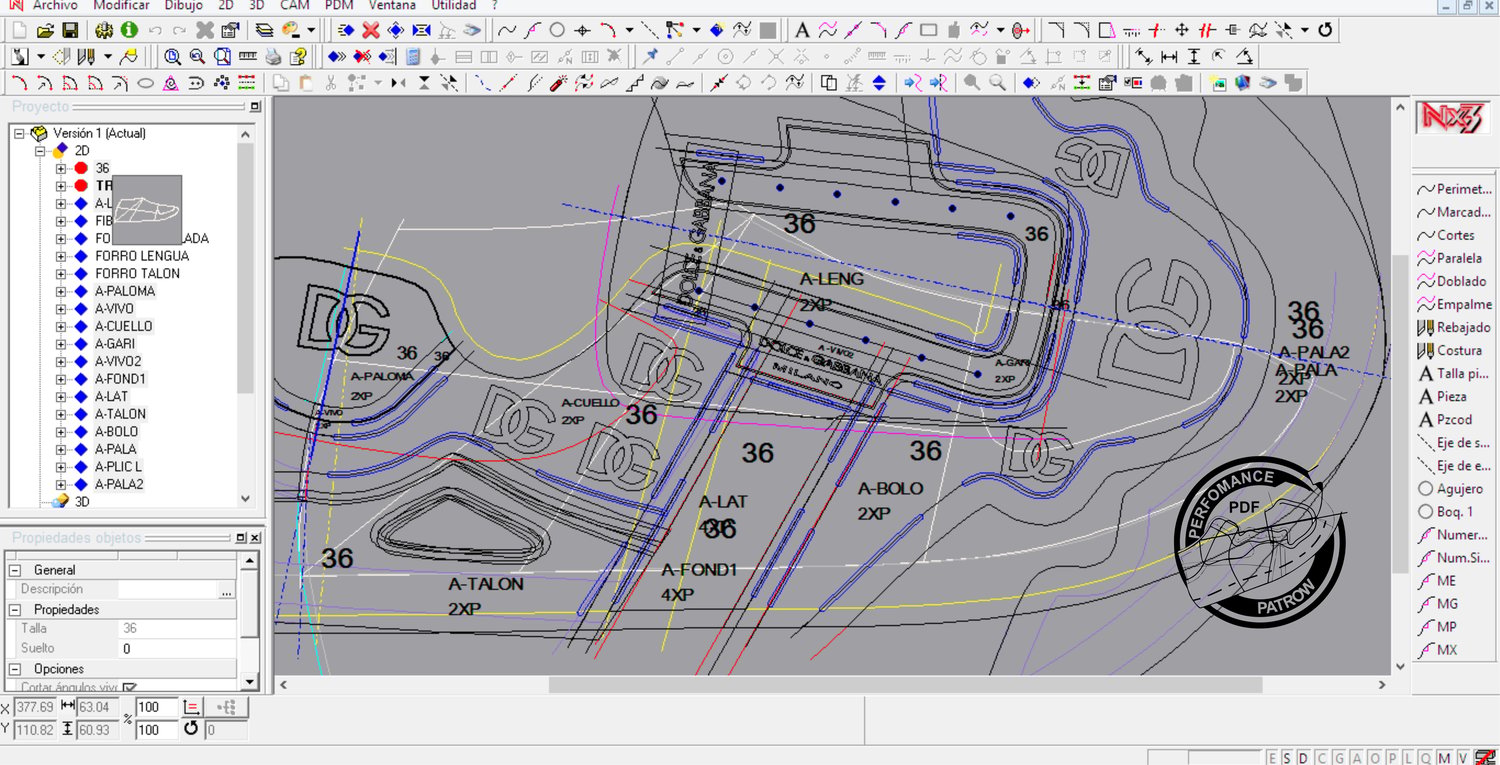This screenshot has width=1500, height=765.
Task: Open the Modificar menu
Action: [x=121, y=5]
